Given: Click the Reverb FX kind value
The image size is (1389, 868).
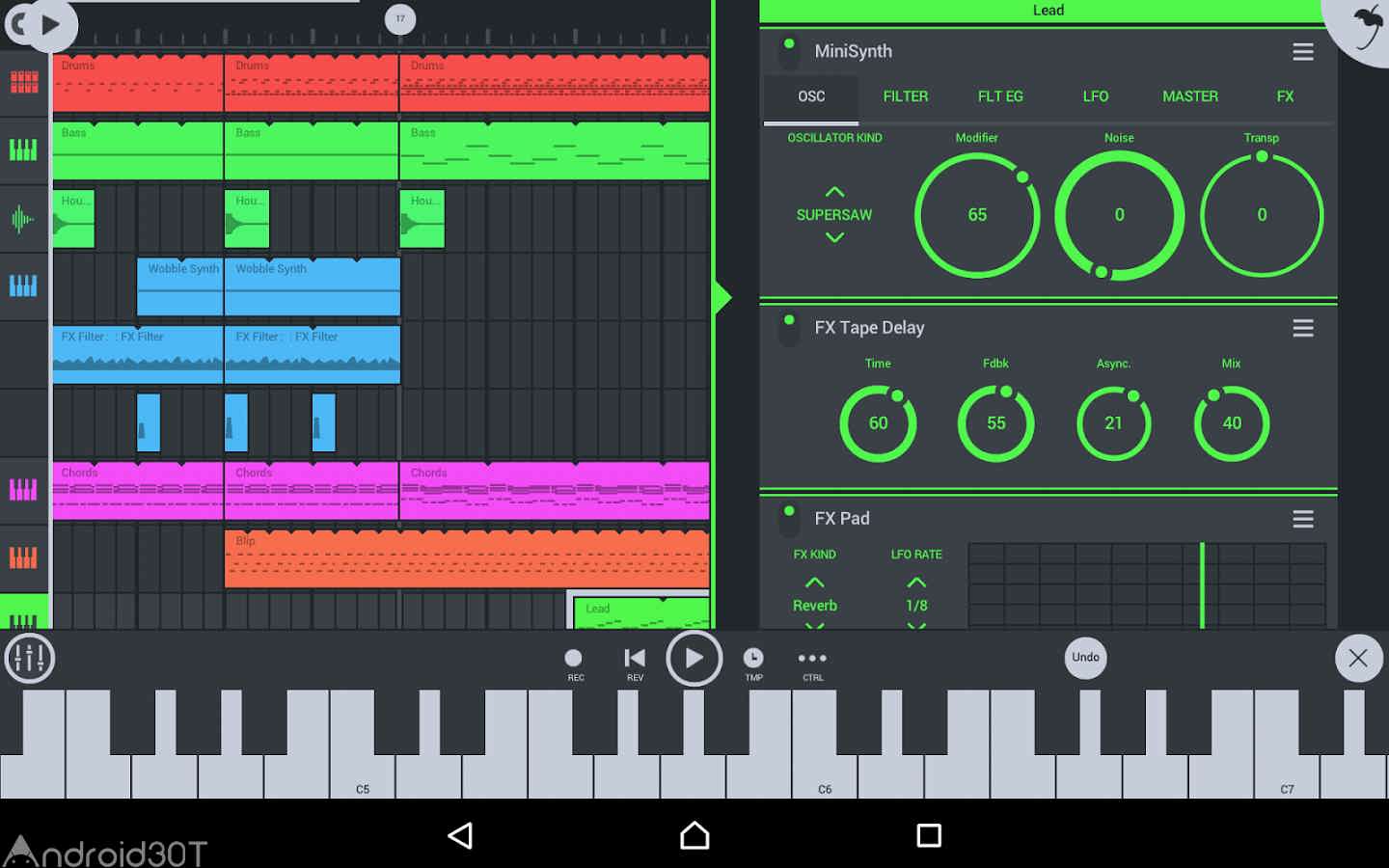Looking at the screenshot, I should click(815, 606).
